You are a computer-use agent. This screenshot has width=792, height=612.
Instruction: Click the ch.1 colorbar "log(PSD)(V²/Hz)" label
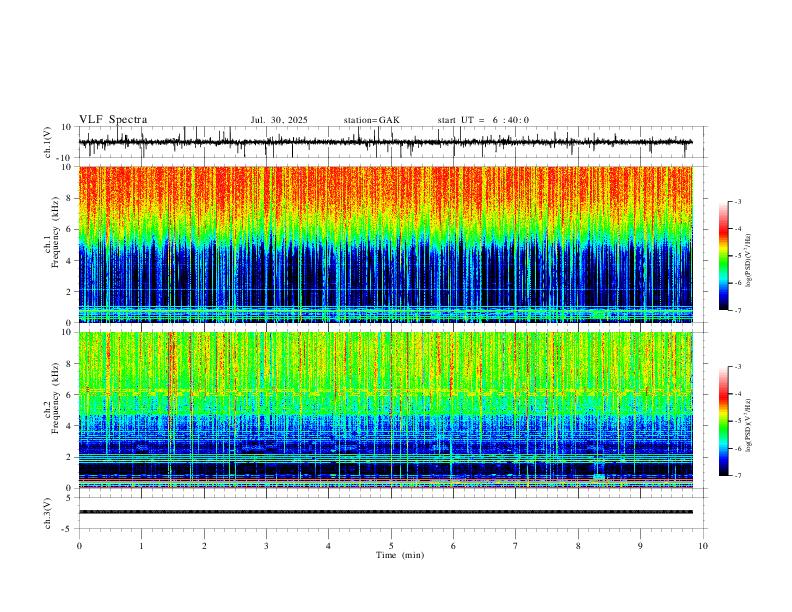click(x=748, y=260)
